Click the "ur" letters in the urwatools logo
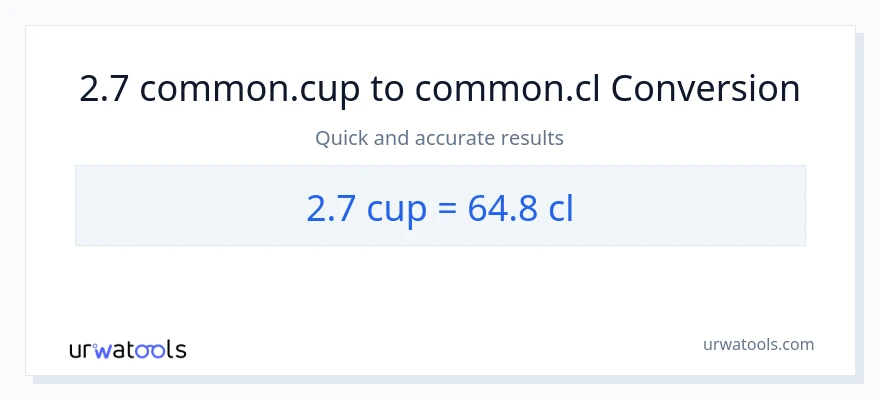 point(82,350)
